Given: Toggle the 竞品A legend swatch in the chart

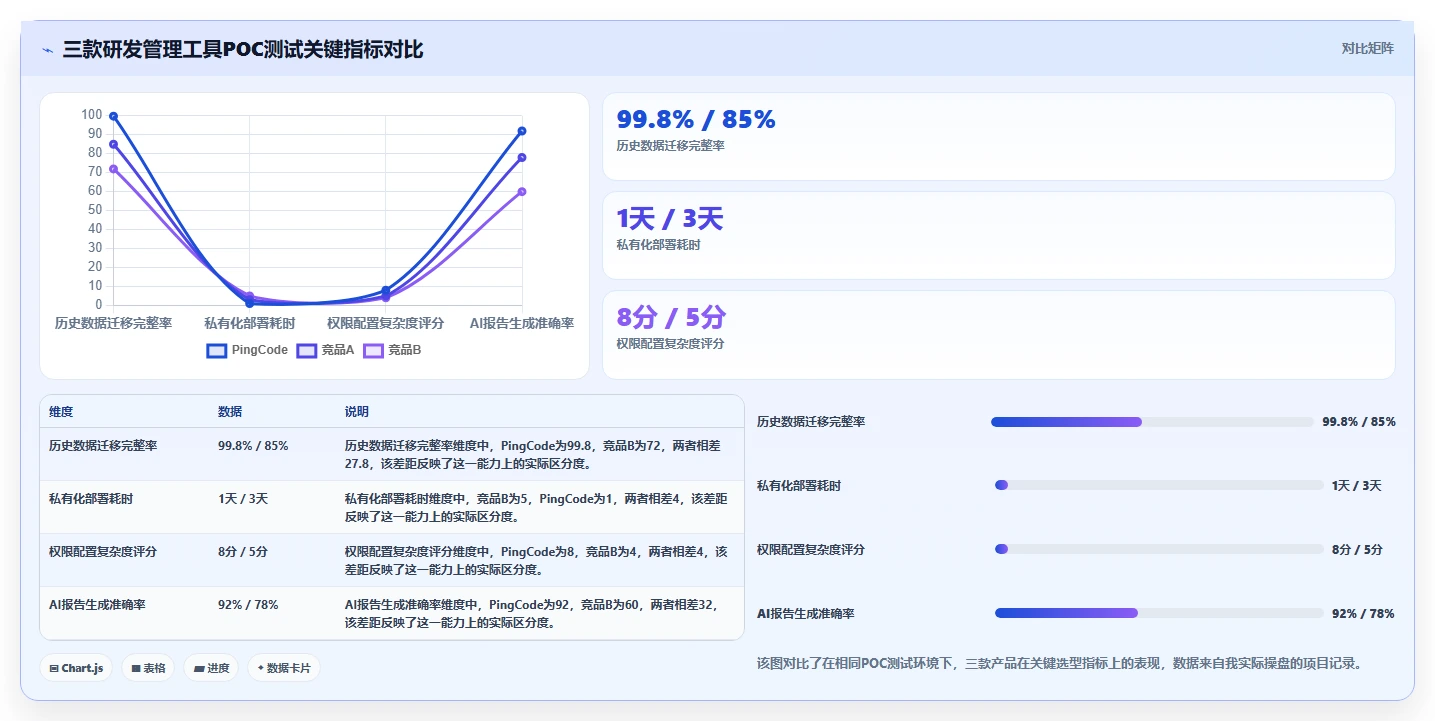Looking at the screenshot, I should click(x=307, y=350).
